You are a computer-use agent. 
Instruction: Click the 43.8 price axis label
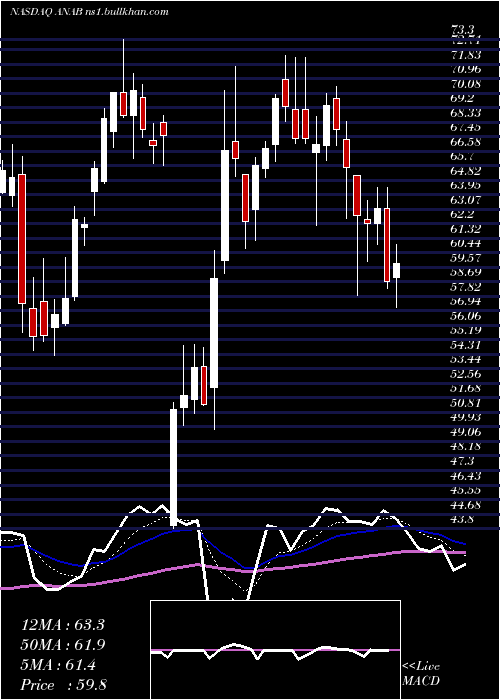pos(463,519)
